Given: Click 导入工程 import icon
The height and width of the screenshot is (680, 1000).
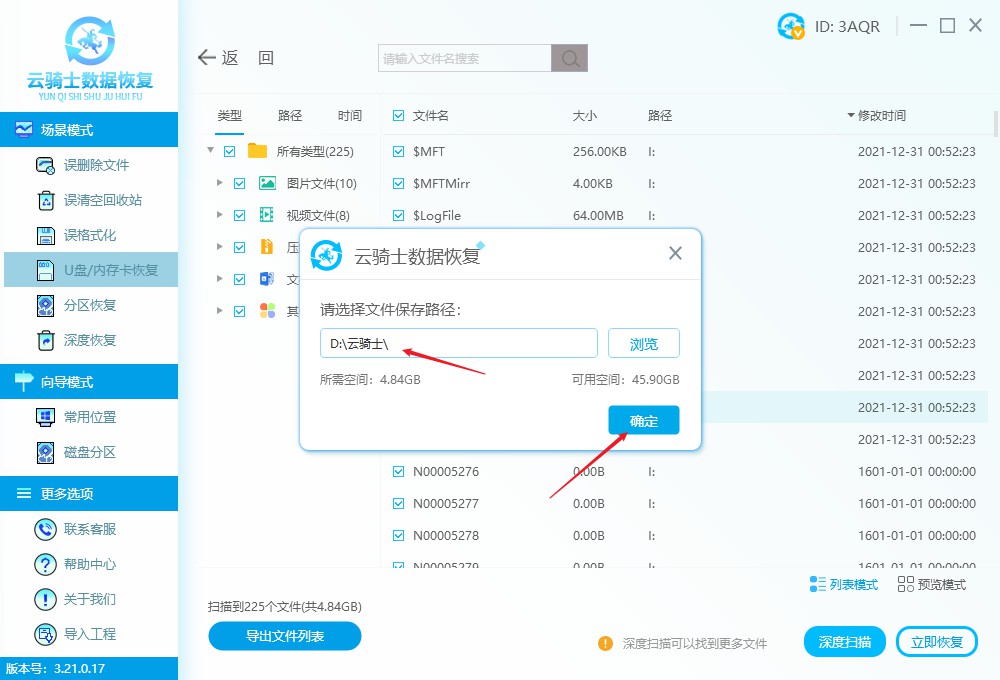Looking at the screenshot, I should (45, 634).
